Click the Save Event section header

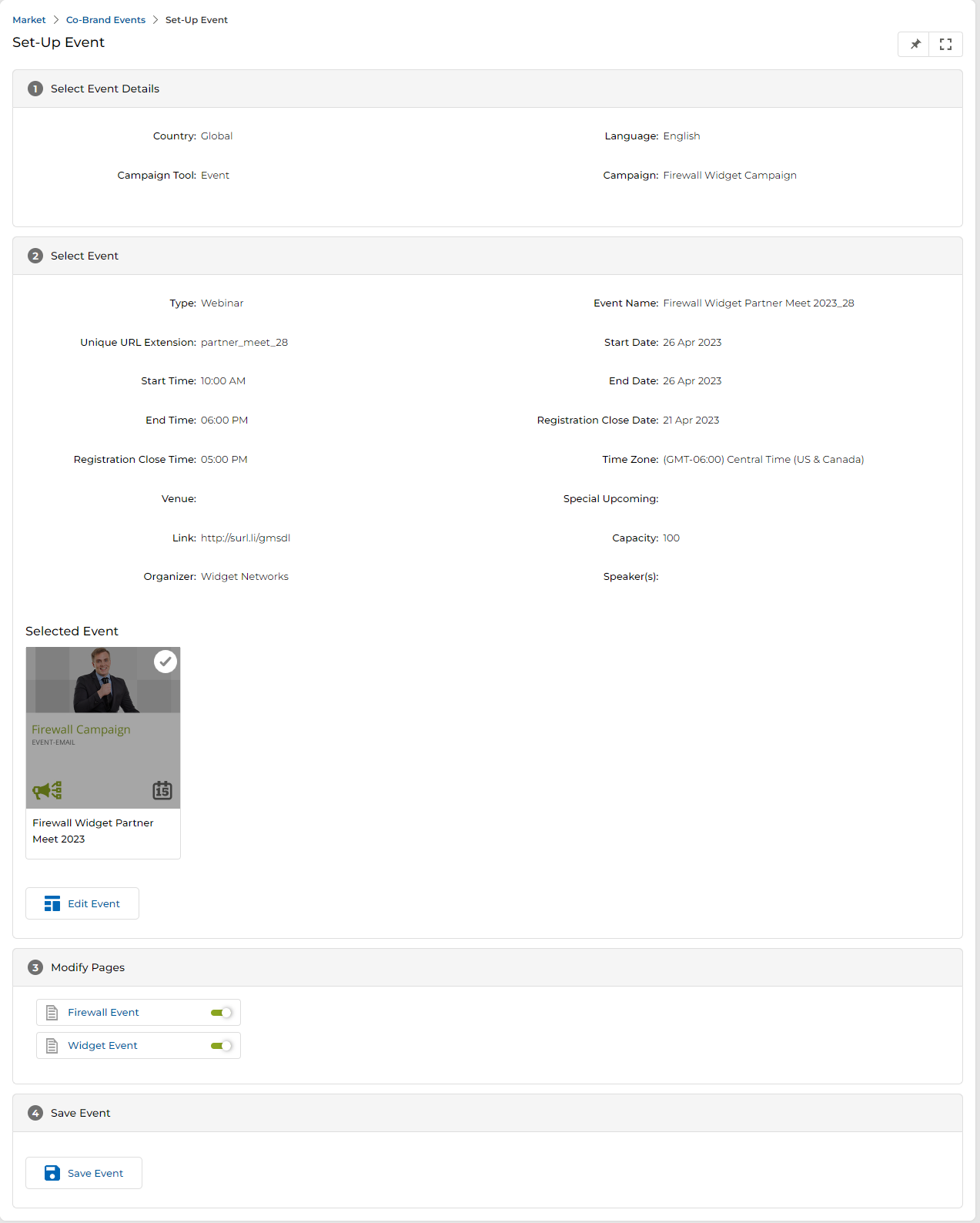pos(487,1113)
